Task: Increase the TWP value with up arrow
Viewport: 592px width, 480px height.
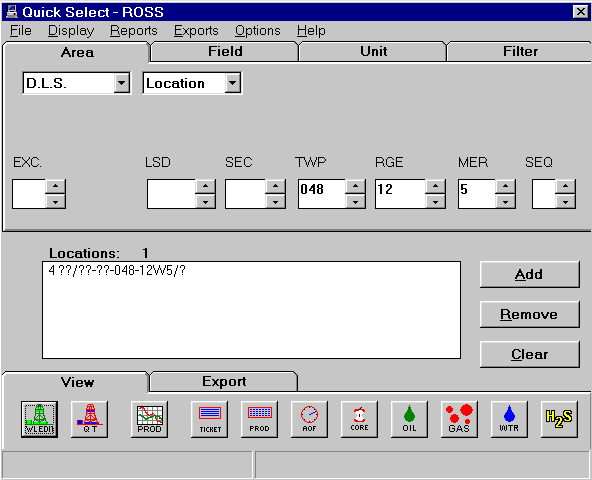Action: point(355,186)
